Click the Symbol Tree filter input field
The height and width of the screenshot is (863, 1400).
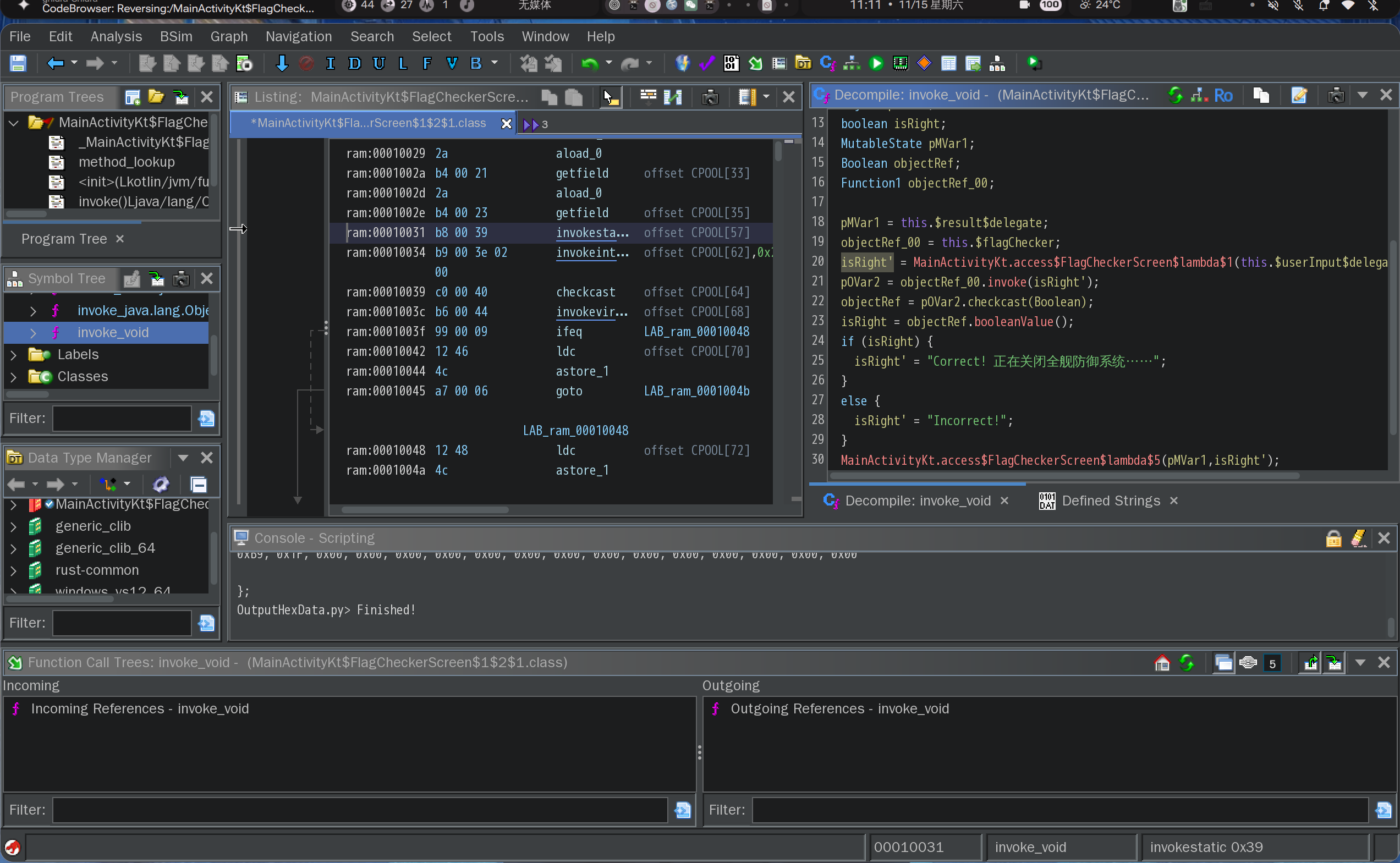[122, 419]
